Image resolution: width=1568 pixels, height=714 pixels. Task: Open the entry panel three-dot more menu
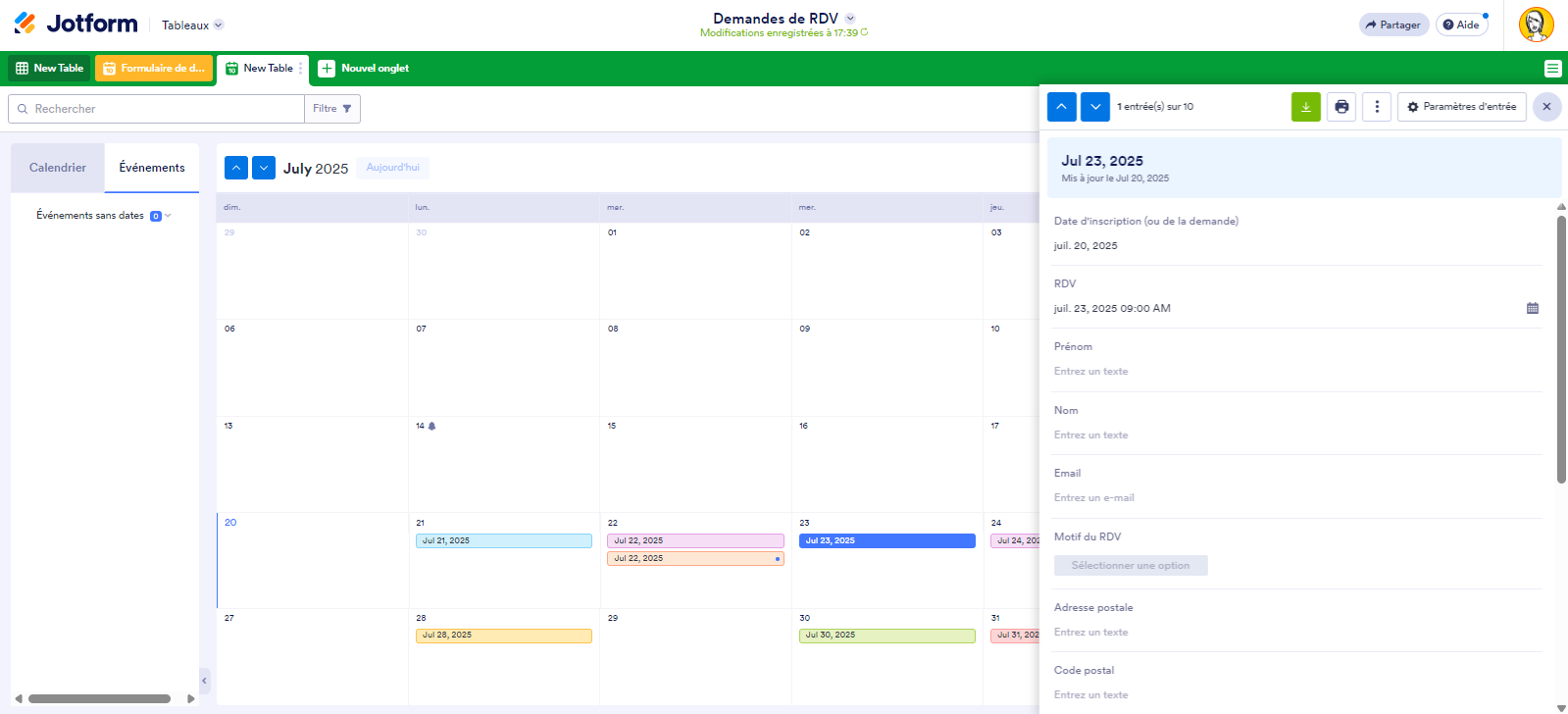(x=1377, y=107)
